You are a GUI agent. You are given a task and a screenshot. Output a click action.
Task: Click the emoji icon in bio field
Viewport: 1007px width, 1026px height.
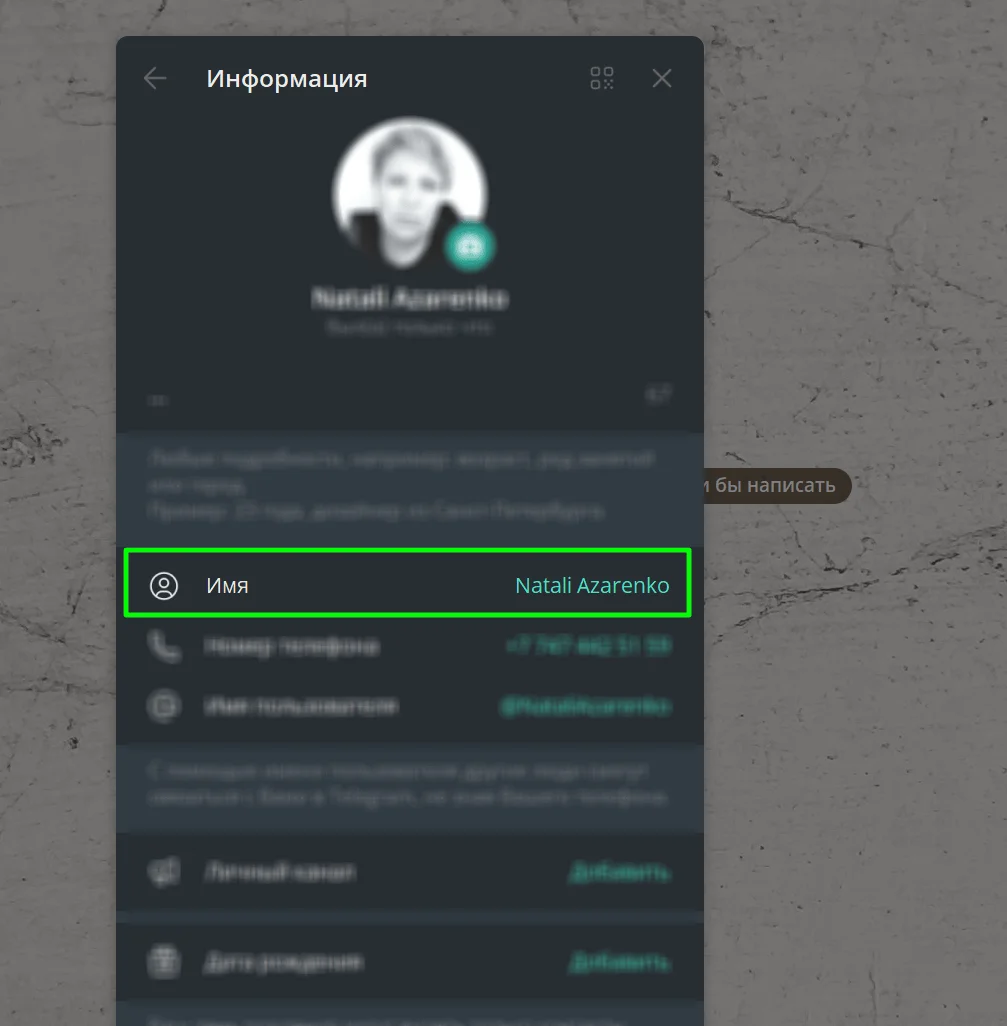coord(658,395)
